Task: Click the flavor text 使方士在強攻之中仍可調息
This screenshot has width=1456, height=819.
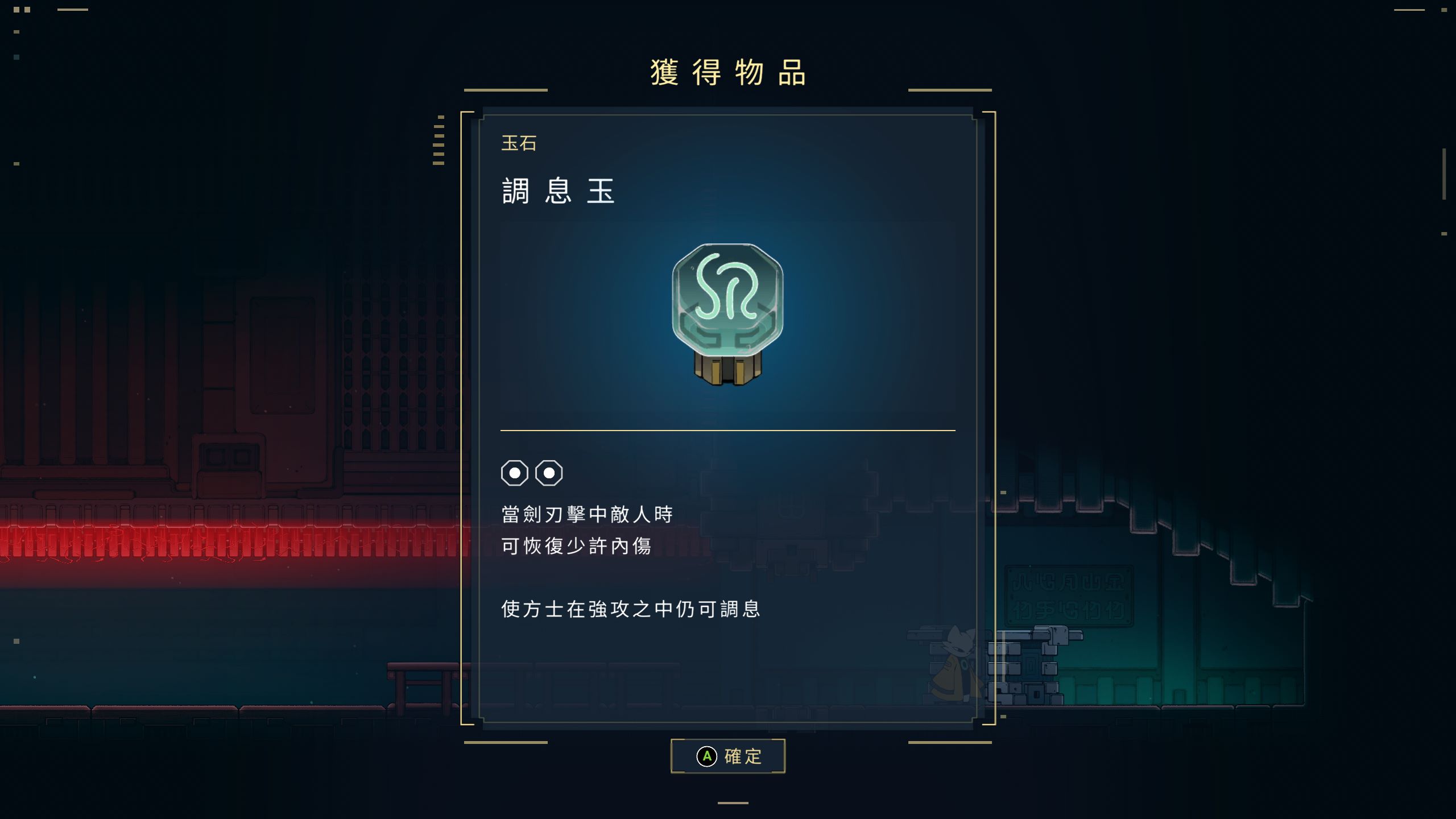Action: (631, 609)
